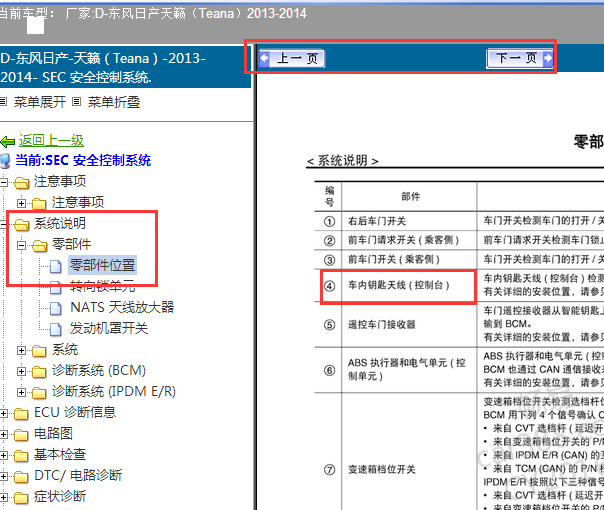Screen dimensions: 604x510
Task: Expand all menus via 菜单展开
Action: [x=40, y=102]
